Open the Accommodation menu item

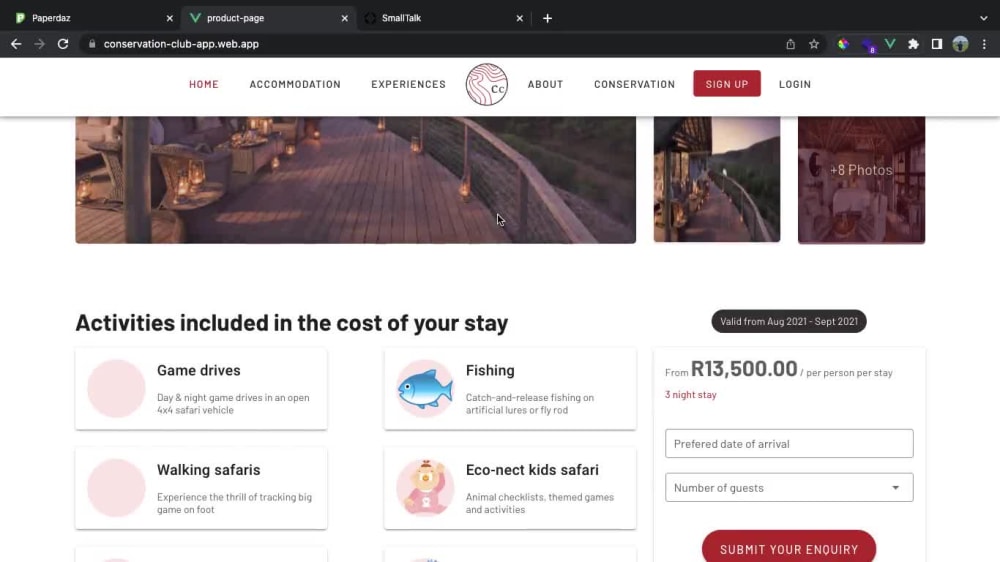tap(295, 84)
